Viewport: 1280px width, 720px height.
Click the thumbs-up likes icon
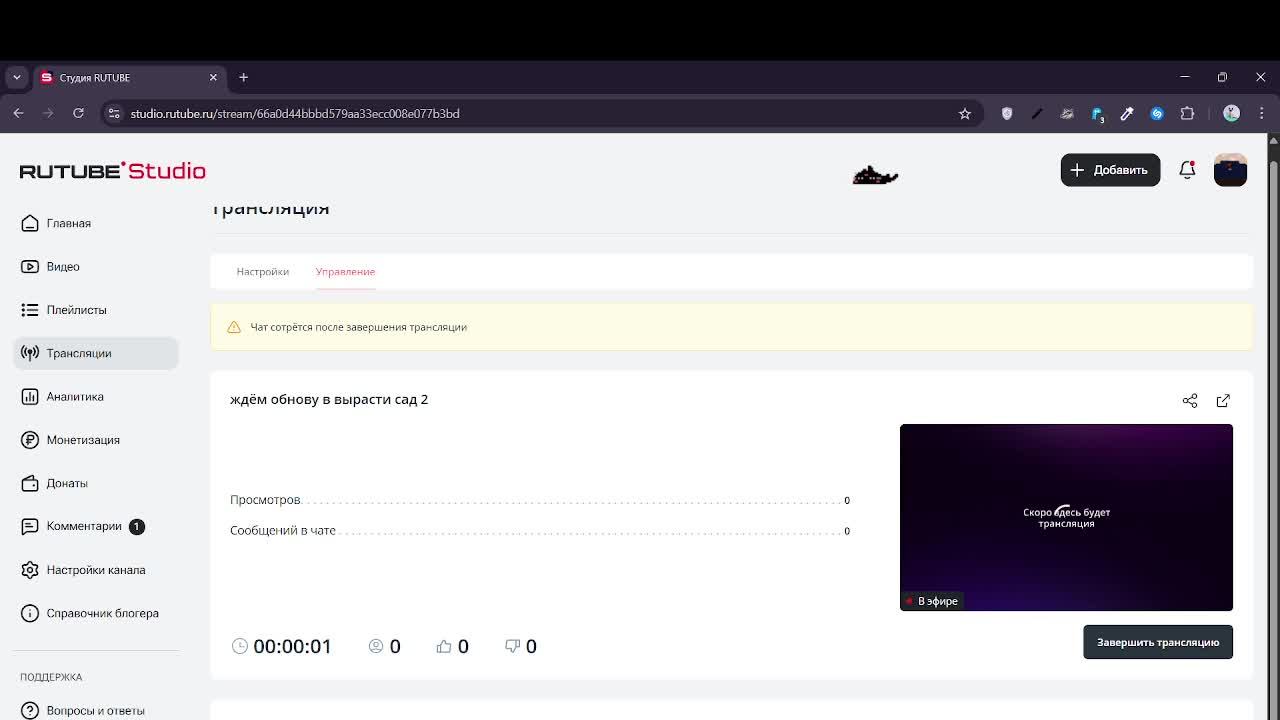click(444, 646)
